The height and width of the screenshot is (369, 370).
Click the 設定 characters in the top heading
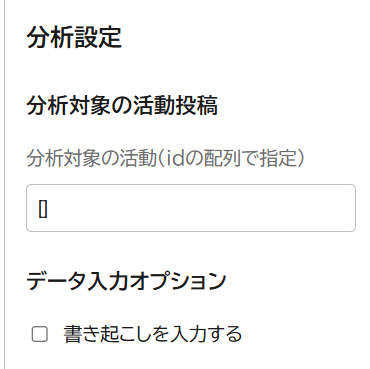[x=98, y=37]
